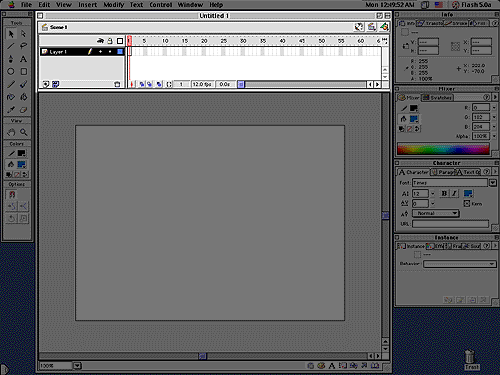
Task: Switch to the Stroke tab in Info panel
Action: point(456,23)
